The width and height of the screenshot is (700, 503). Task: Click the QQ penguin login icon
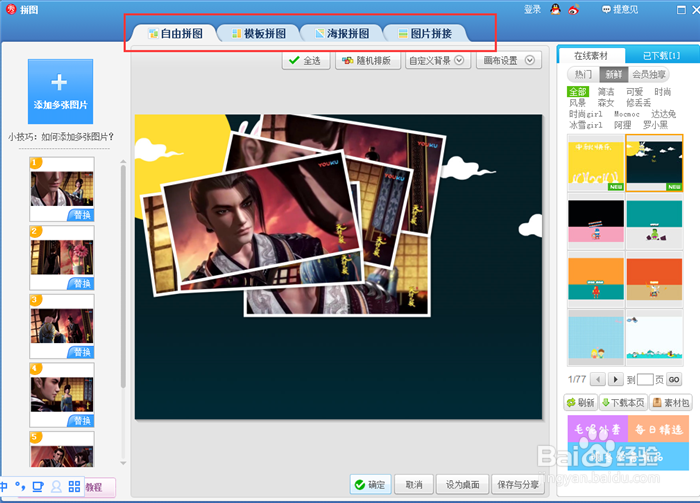(x=555, y=9)
